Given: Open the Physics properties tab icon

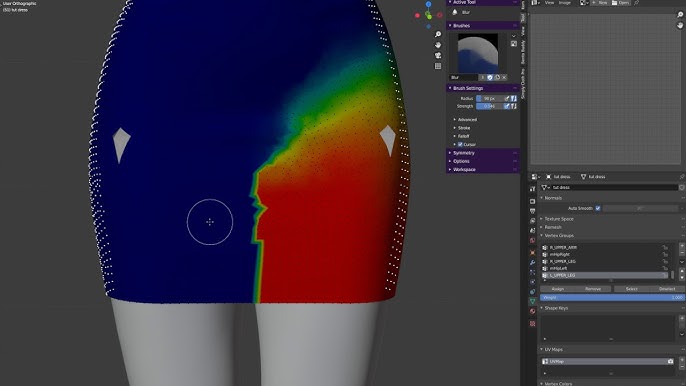Looking at the screenshot, I should pyautogui.click(x=532, y=282).
